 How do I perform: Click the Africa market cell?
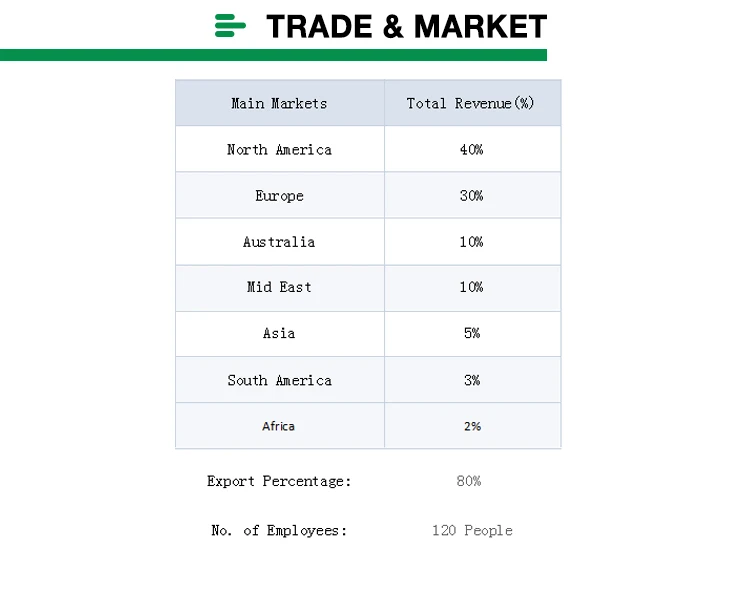(x=279, y=426)
